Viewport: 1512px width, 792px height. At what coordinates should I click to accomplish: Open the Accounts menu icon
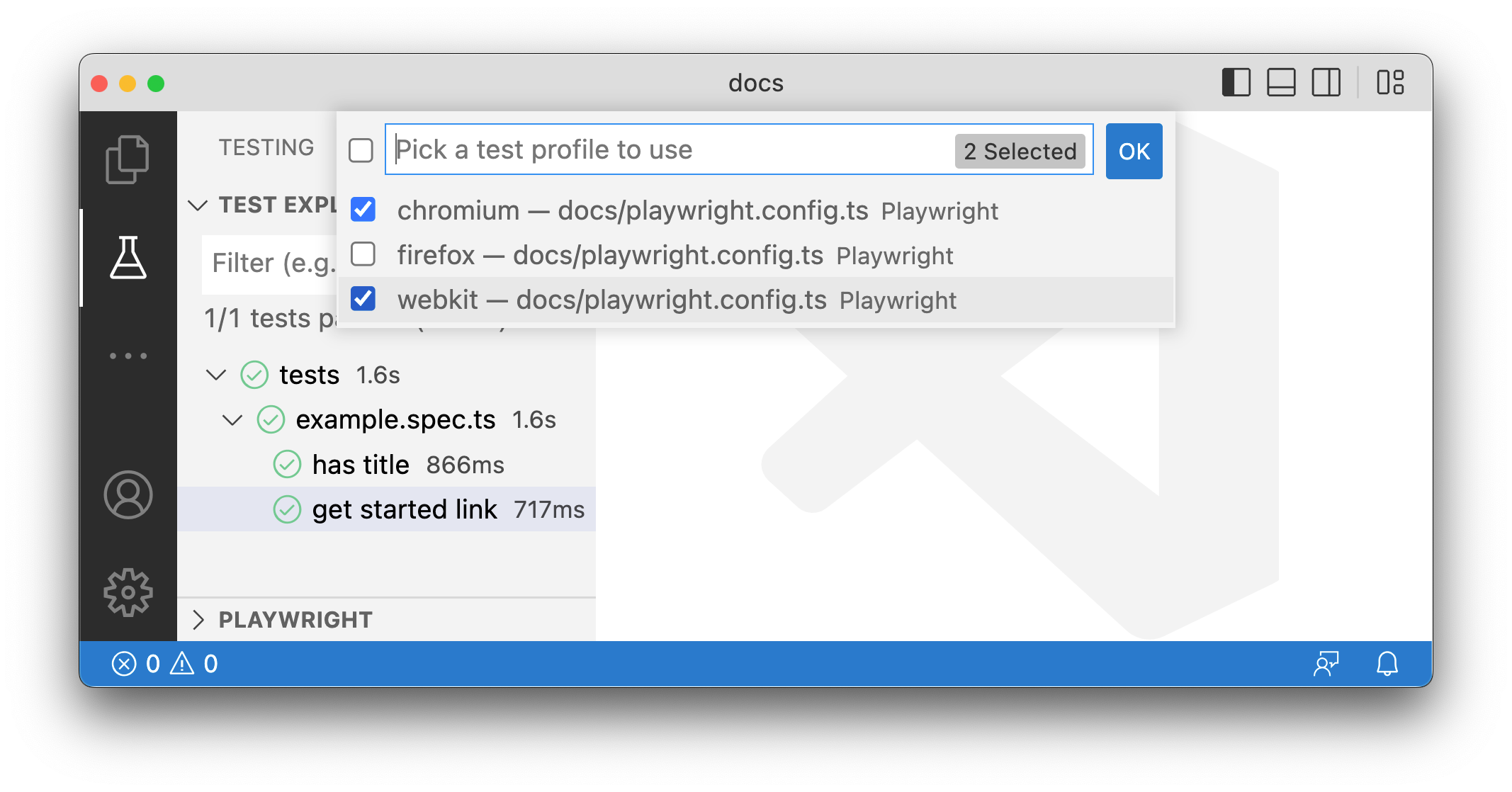click(128, 494)
